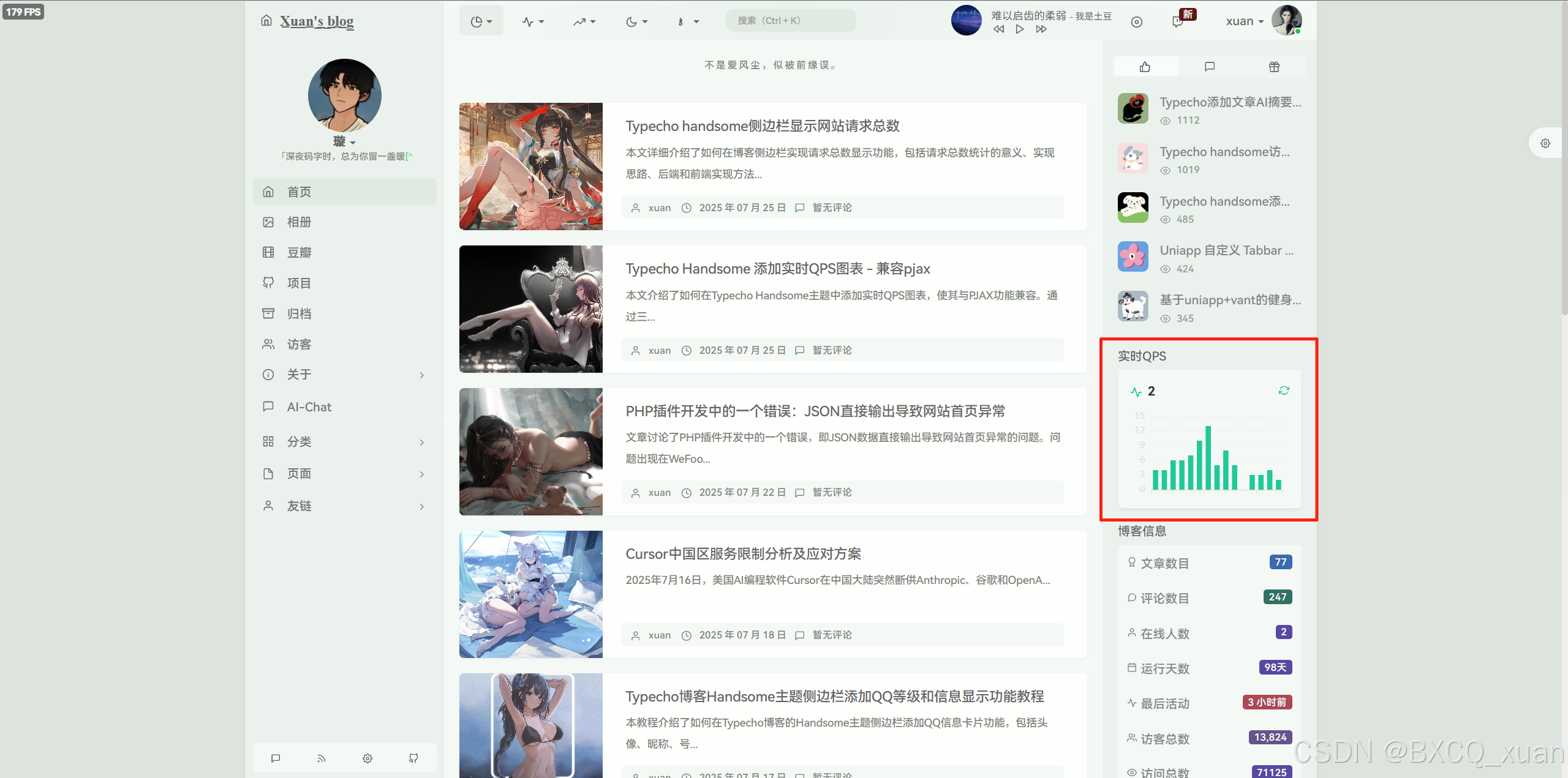The width and height of the screenshot is (1568, 778).
Task: Click the 访客总数 13,824 badge
Action: tap(1270, 738)
